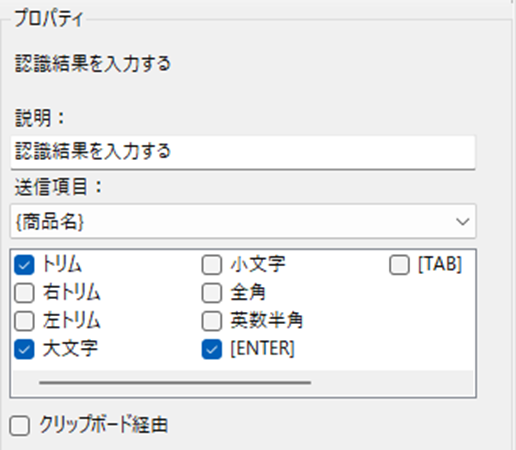
Task: Uncheck the [ENTER] checkbox
Action: coord(212,349)
